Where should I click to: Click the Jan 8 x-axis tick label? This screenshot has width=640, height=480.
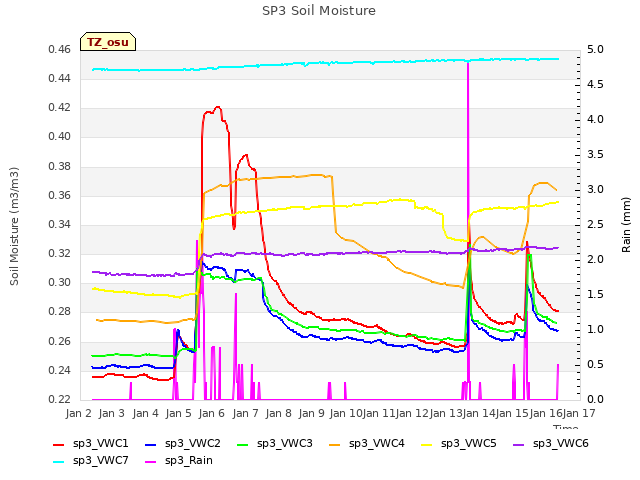278,413
